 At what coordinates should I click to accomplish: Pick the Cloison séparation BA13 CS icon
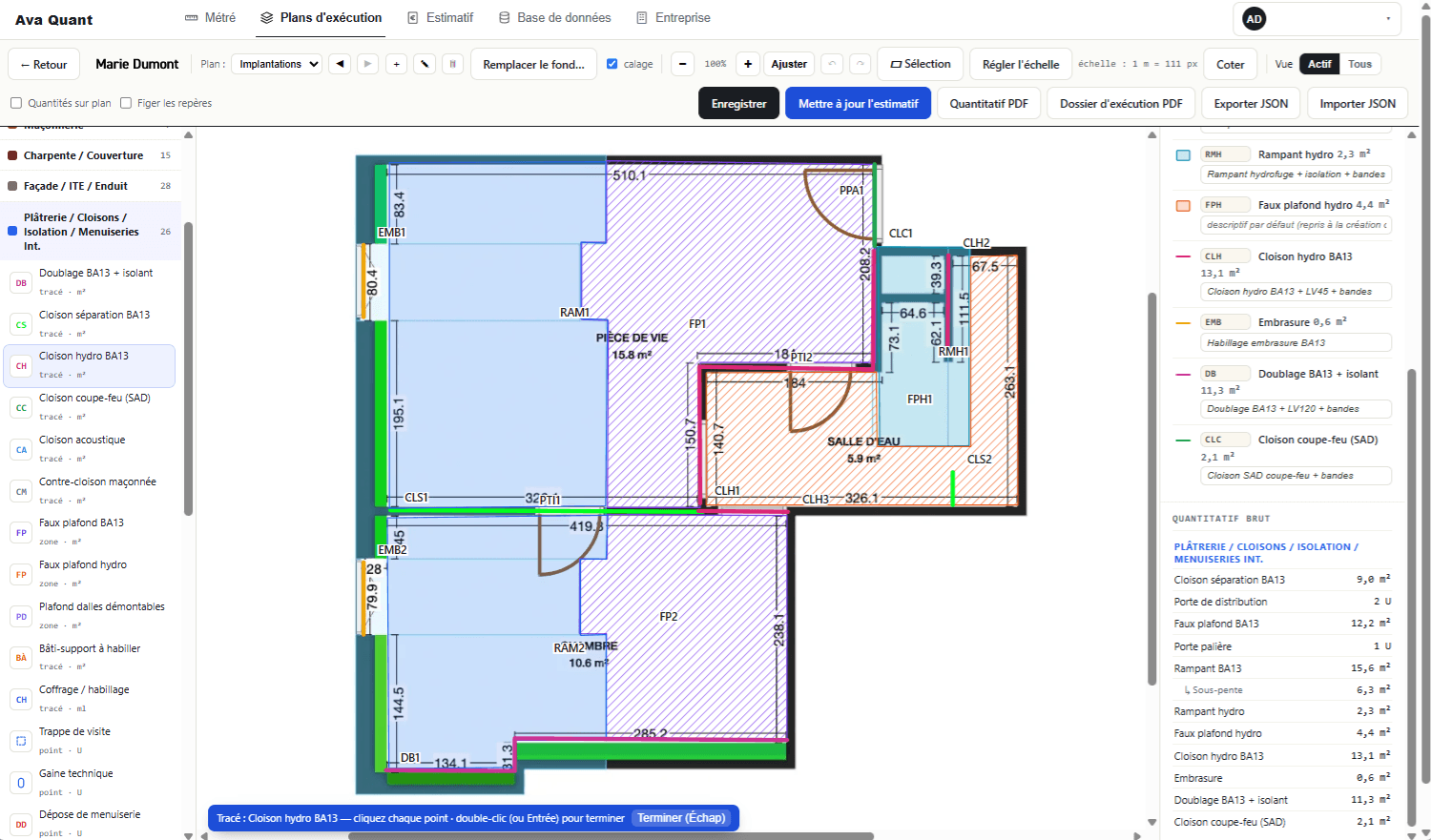(21, 324)
